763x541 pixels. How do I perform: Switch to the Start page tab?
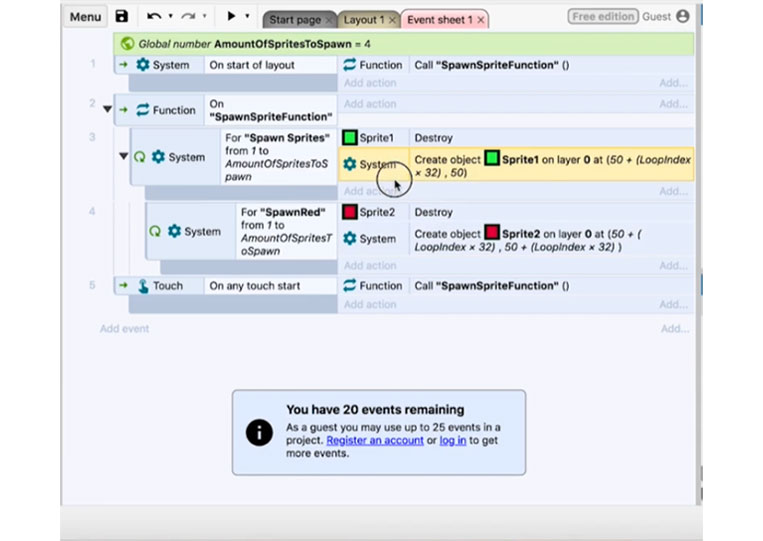(295, 20)
